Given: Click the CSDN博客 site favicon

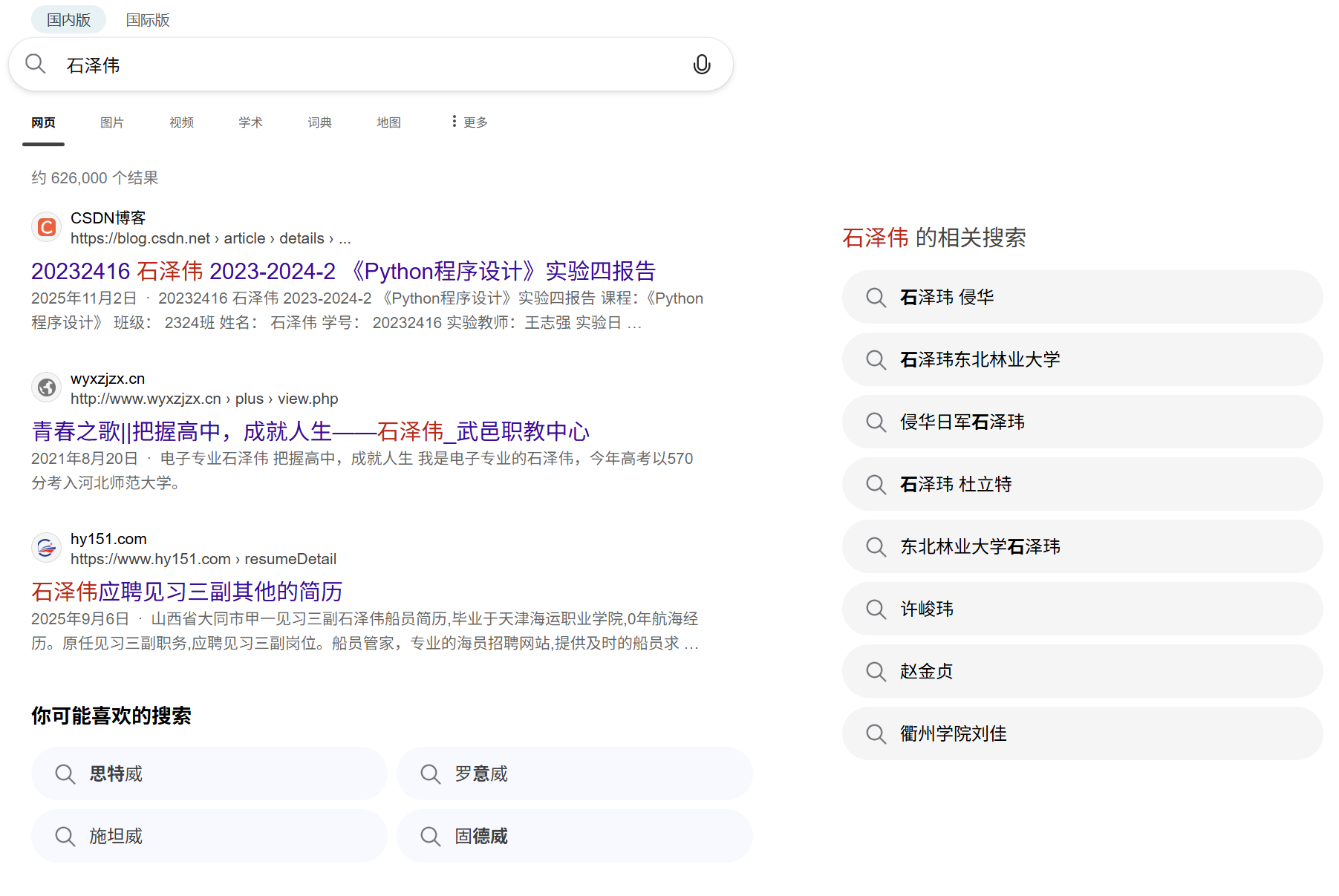Looking at the screenshot, I should pos(46,226).
